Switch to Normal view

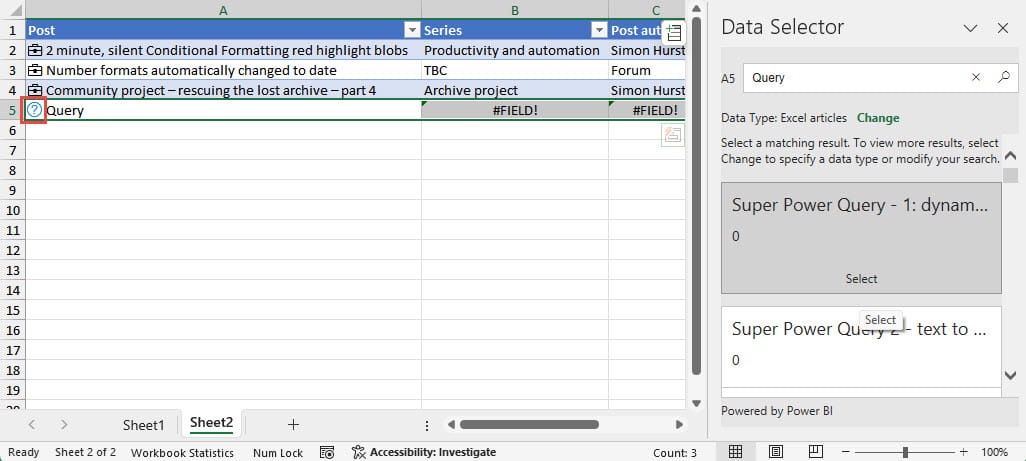735,452
